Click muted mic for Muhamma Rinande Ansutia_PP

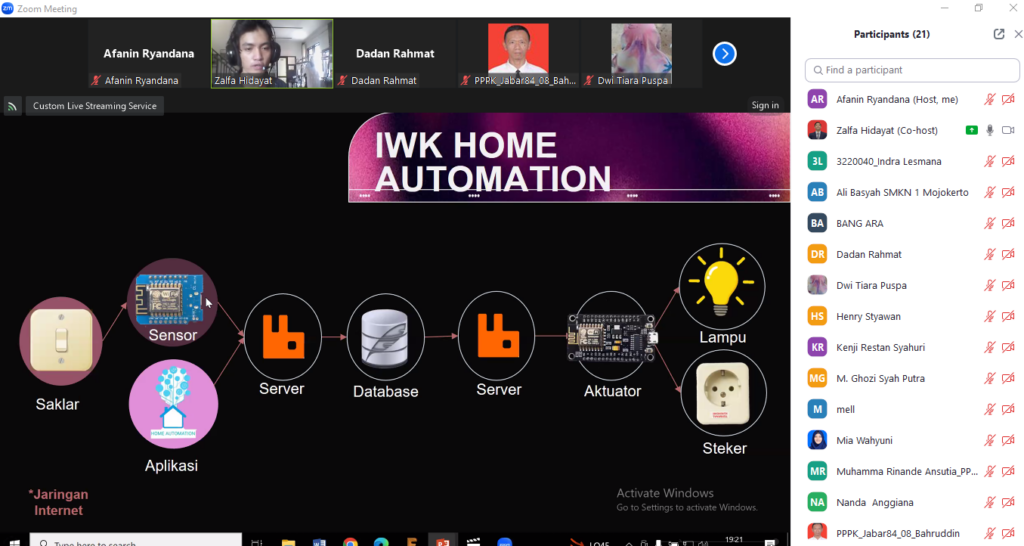click(990, 472)
